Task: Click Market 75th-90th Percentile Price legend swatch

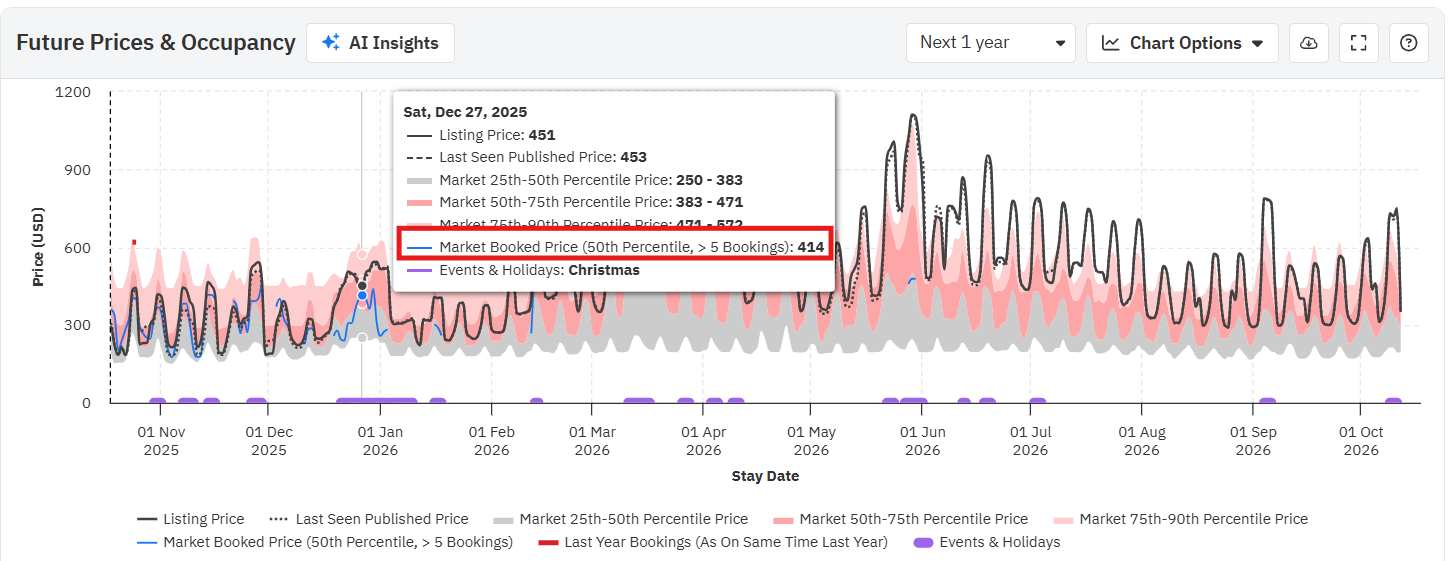Action: pos(1064,519)
